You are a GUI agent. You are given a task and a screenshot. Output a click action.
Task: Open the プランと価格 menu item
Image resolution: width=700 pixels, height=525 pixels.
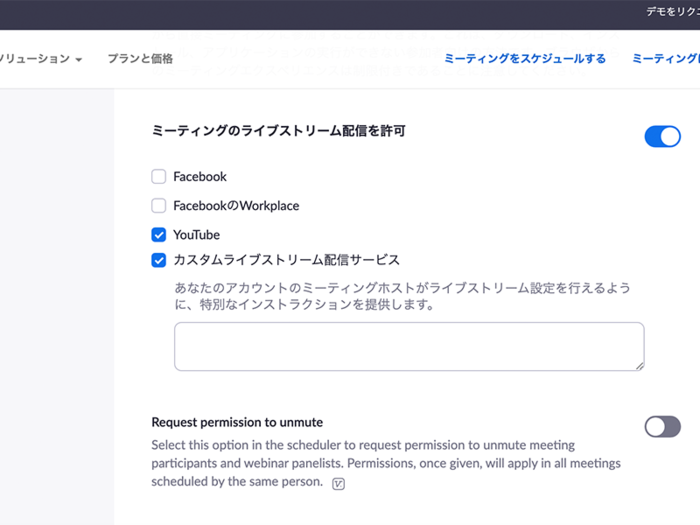[x=140, y=59]
